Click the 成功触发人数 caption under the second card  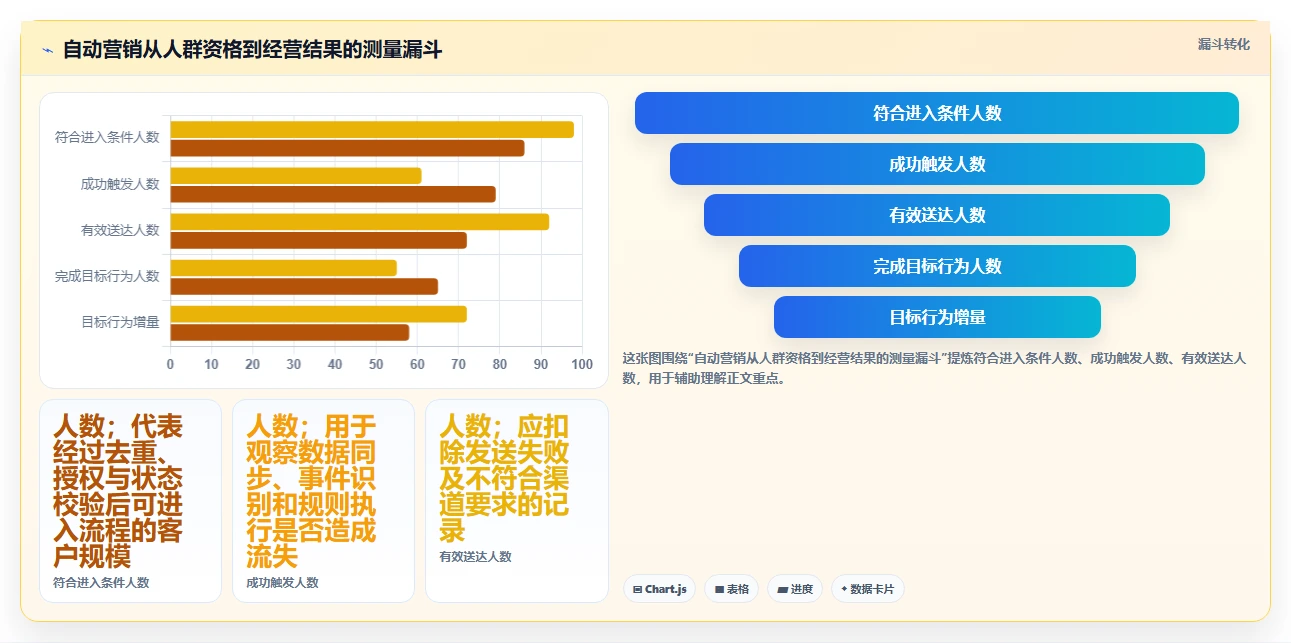(282, 582)
